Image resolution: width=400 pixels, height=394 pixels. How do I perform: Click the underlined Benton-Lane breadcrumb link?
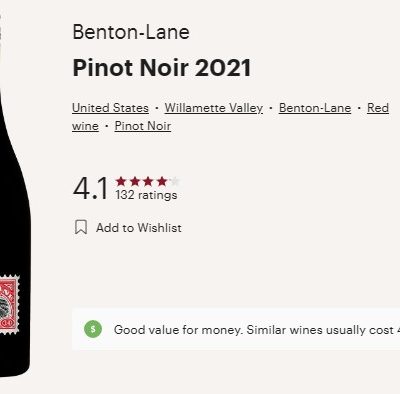coord(315,108)
